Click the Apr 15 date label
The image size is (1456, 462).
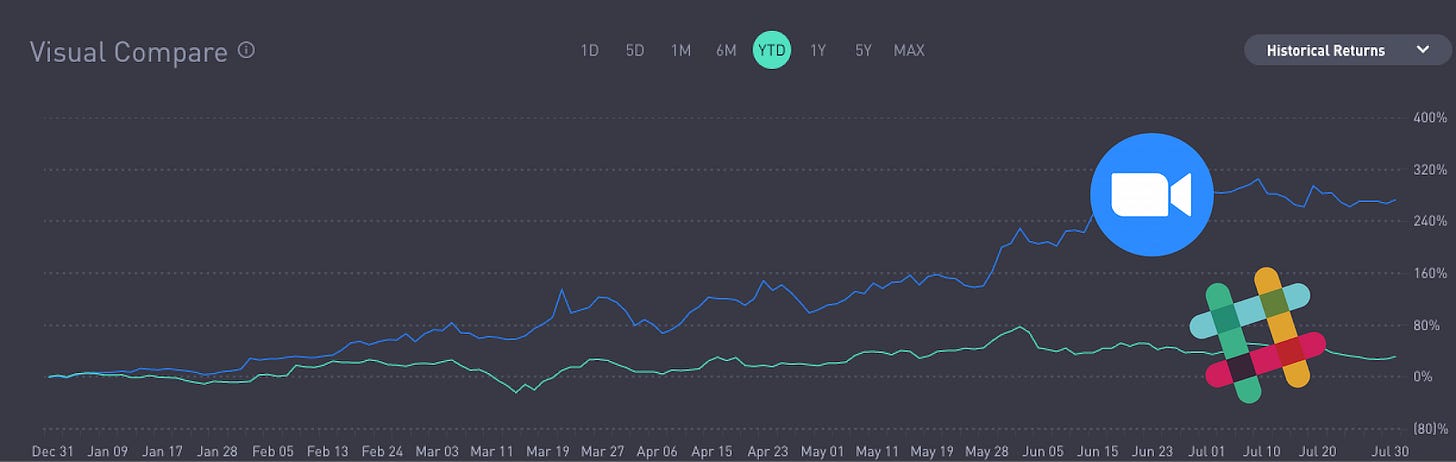coord(712,451)
